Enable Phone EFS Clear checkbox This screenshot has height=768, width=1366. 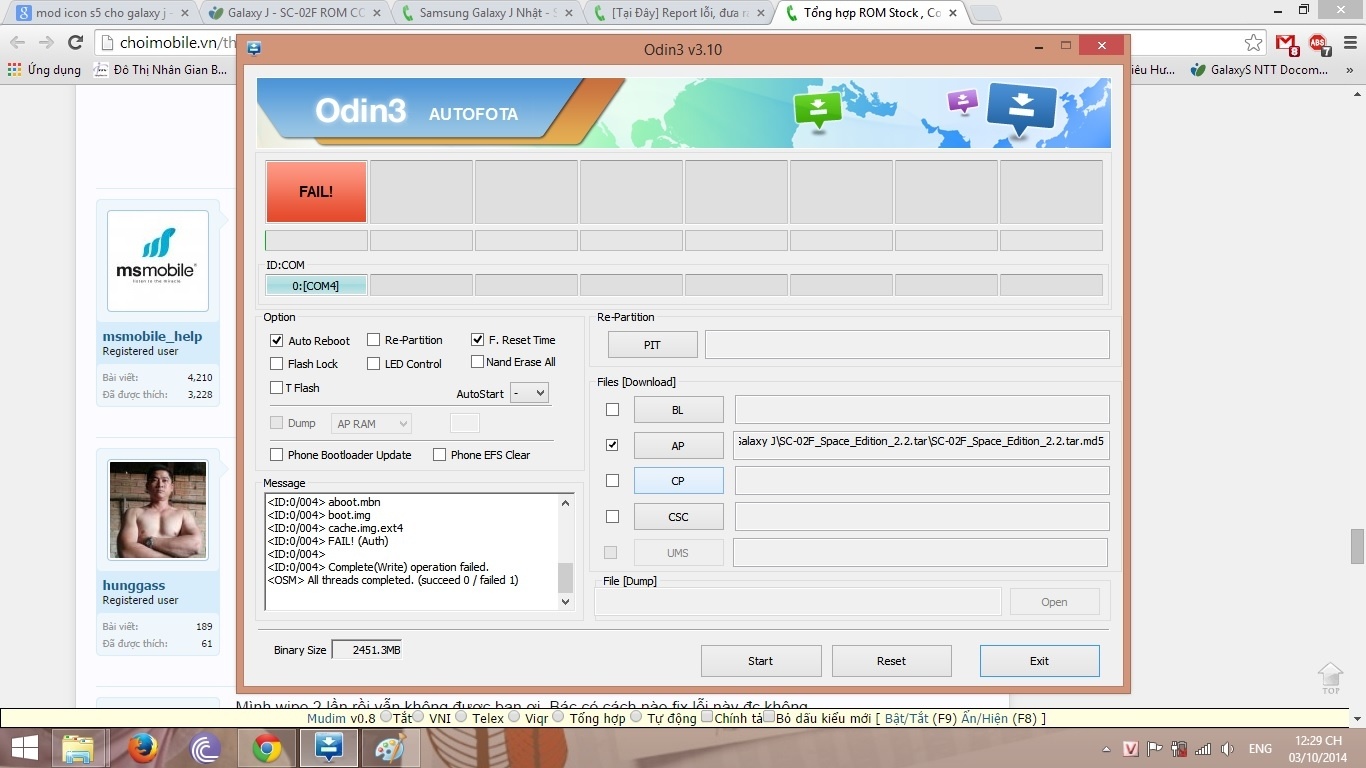439,454
